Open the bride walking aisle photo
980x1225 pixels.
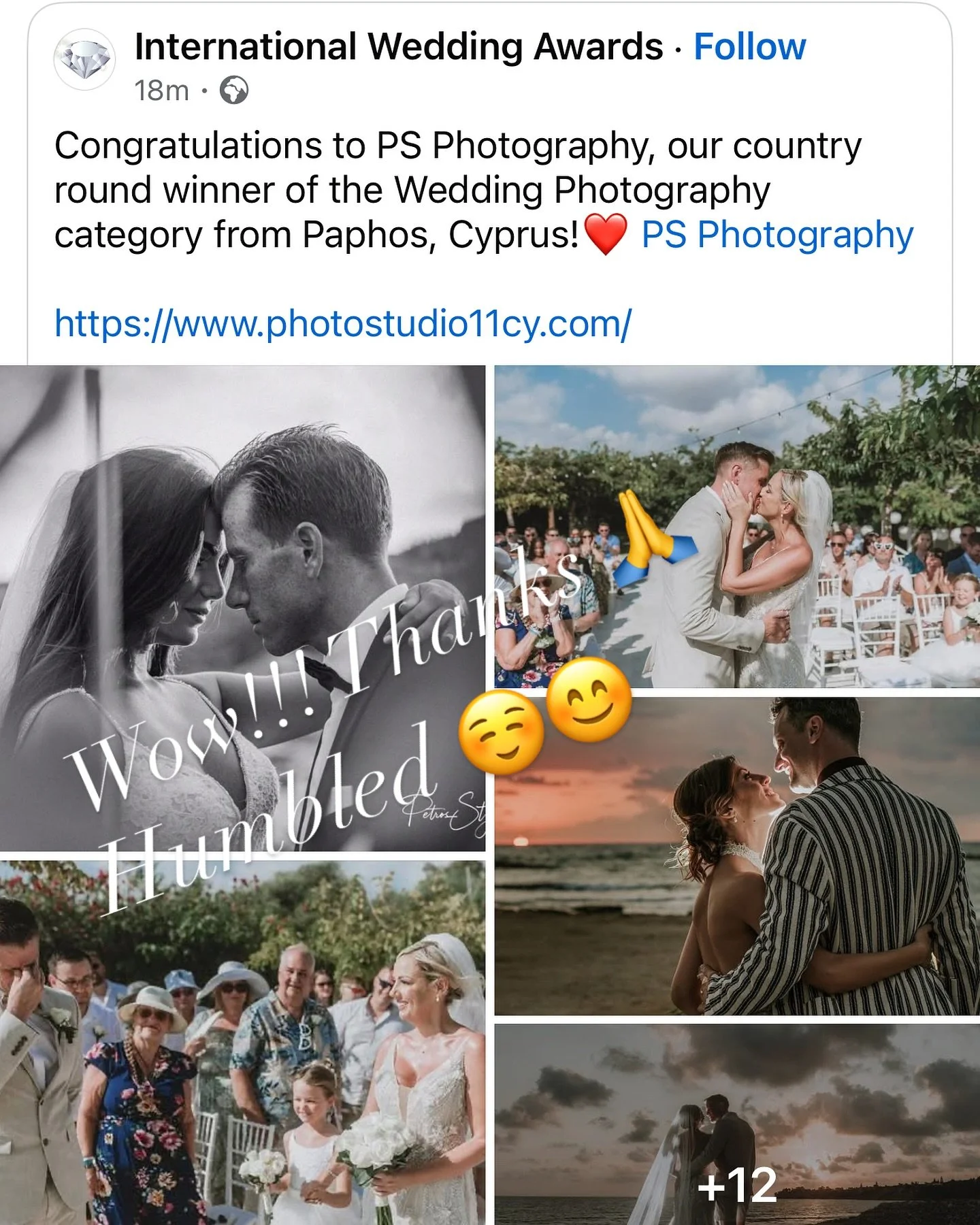click(x=242, y=1043)
